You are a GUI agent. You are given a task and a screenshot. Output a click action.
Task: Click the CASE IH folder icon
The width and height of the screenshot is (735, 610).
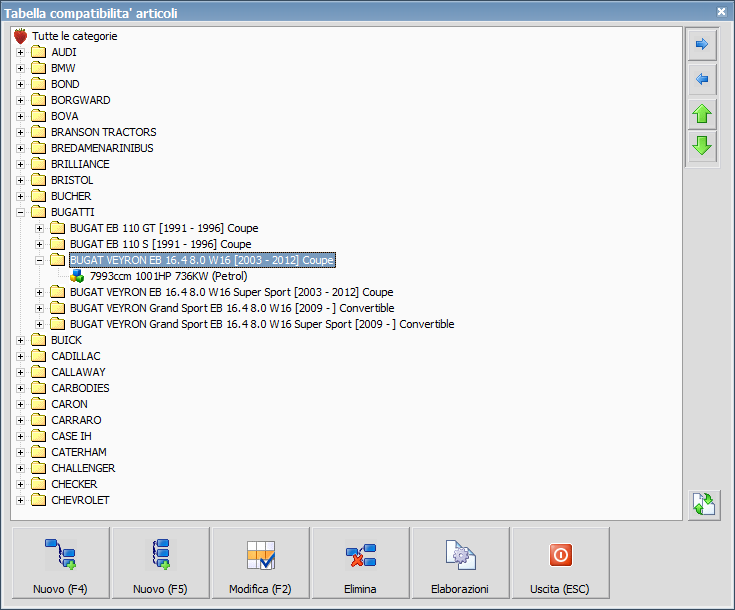(x=38, y=436)
